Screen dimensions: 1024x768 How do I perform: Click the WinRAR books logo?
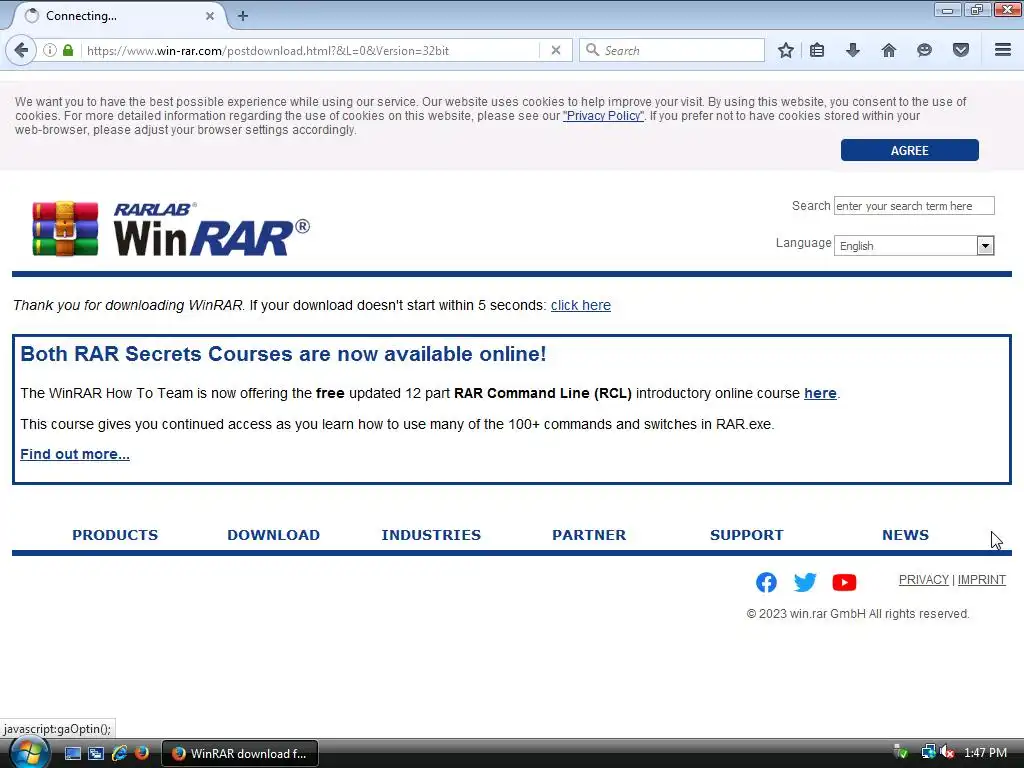point(65,229)
